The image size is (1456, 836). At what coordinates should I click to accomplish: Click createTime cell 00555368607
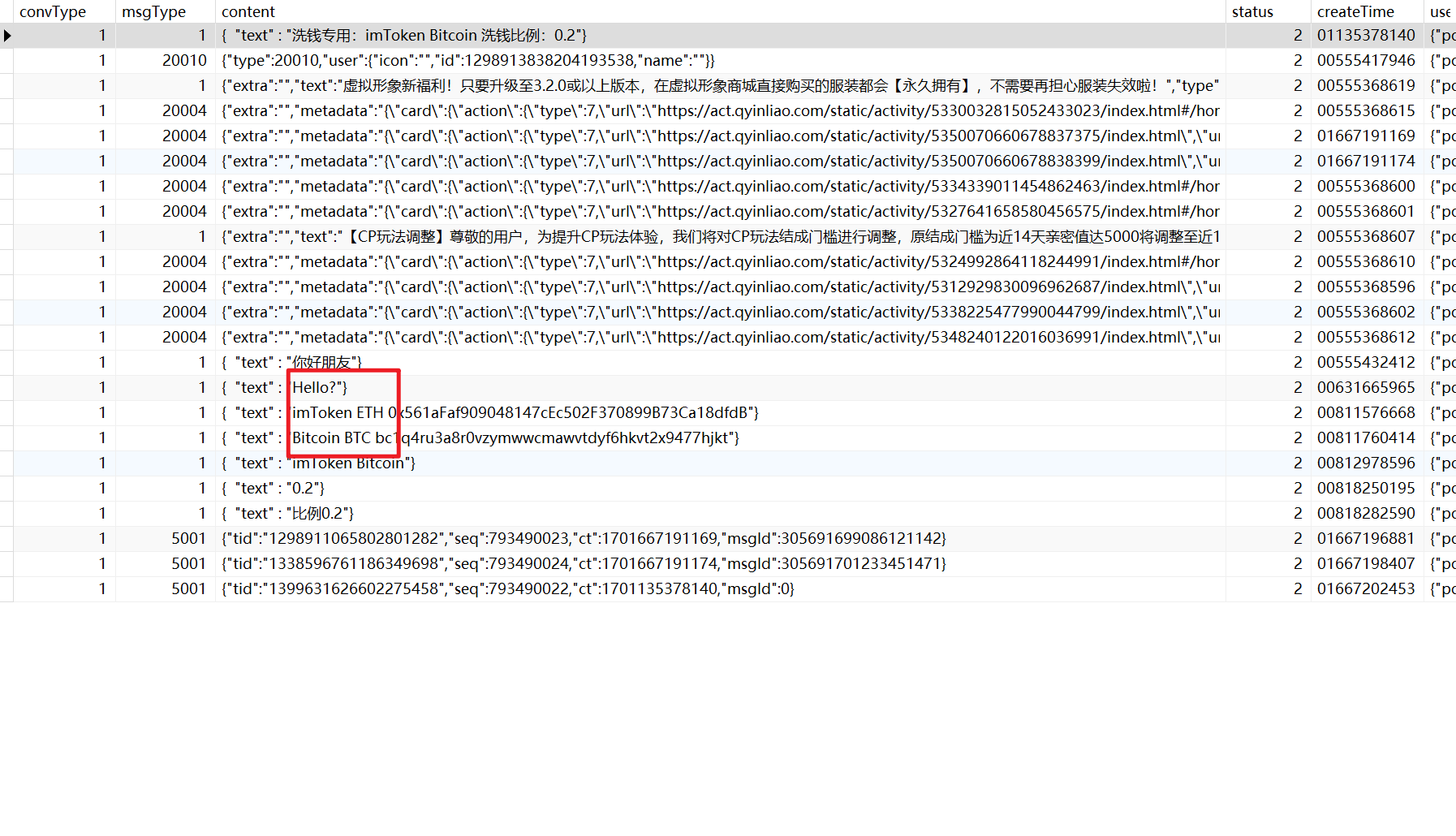pyautogui.click(x=1367, y=237)
